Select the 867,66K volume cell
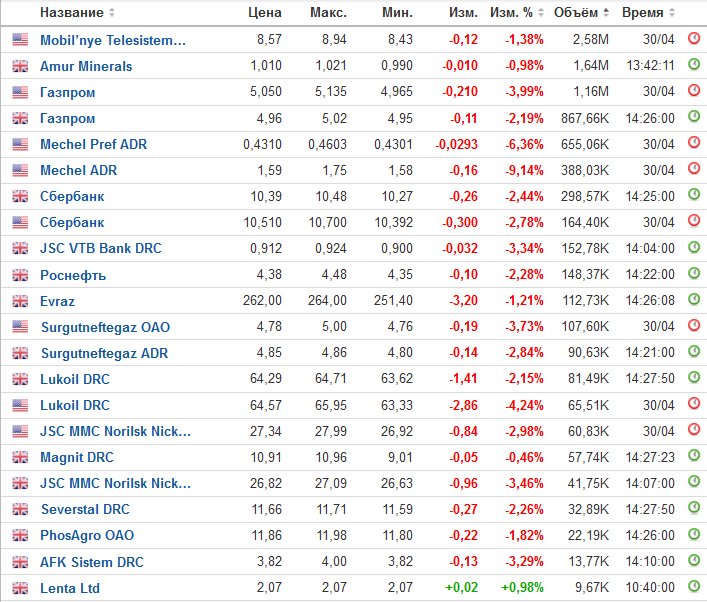The image size is (707, 602). (x=585, y=119)
